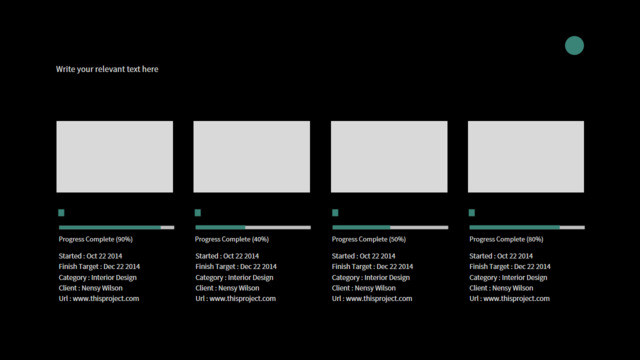The height and width of the screenshot is (360, 640).
Task: Click 'Finish Target : Dec 22 2014' fourth column
Action: point(510,267)
